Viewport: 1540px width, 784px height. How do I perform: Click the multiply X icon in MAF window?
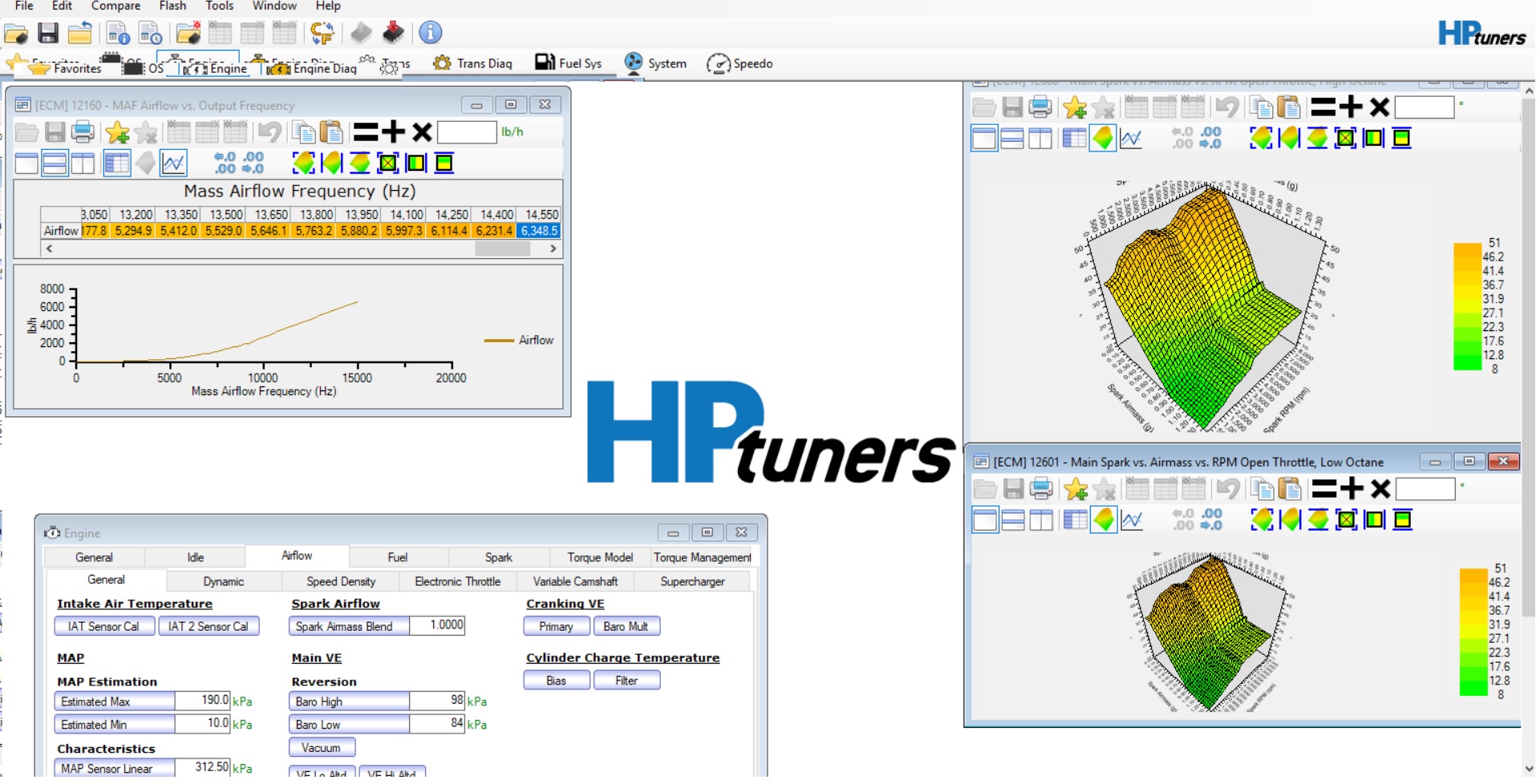tap(422, 132)
